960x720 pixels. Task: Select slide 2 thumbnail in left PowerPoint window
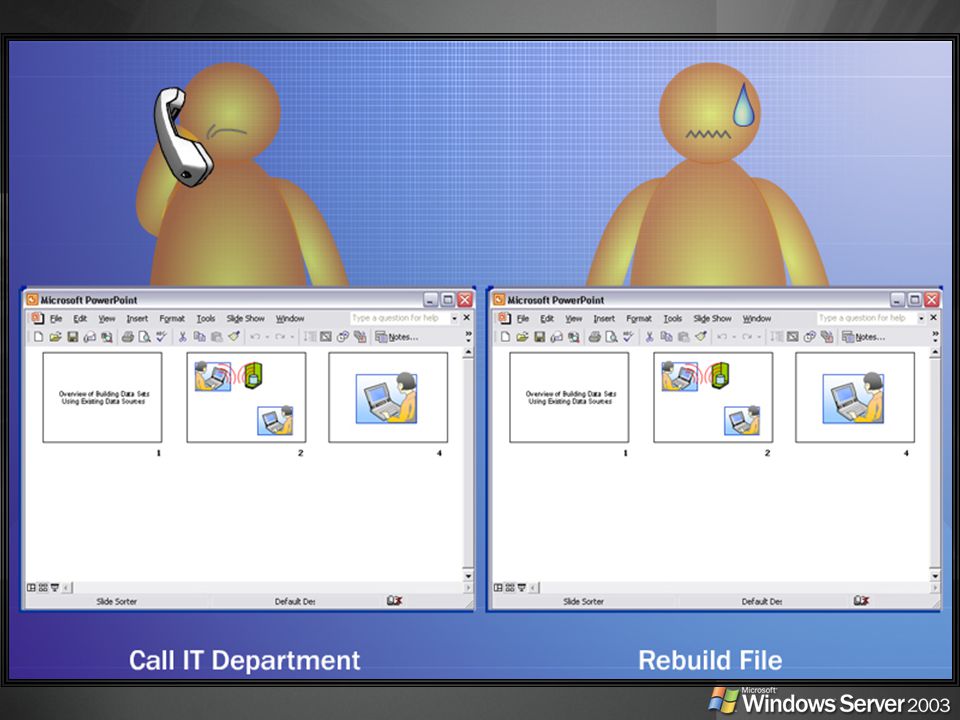click(x=246, y=397)
